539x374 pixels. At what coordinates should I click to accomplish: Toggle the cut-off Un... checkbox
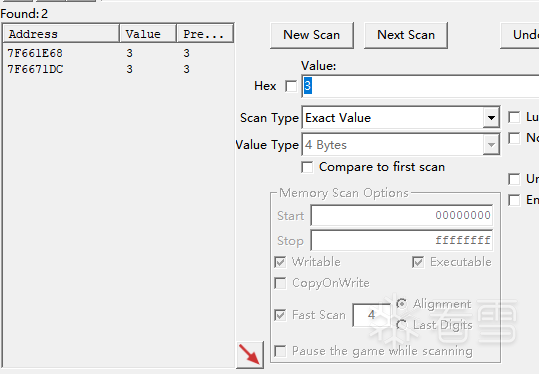click(x=514, y=179)
